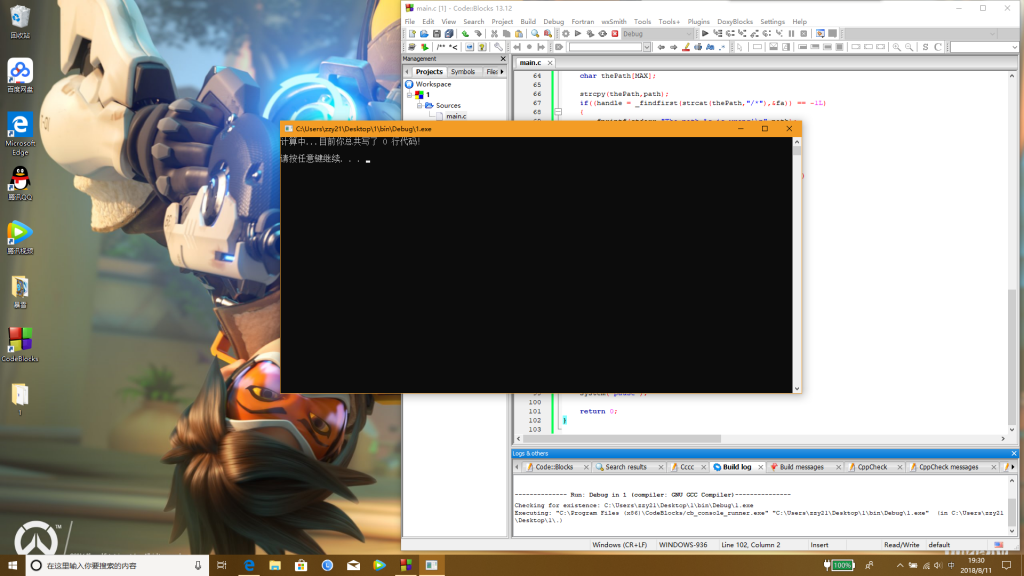Click the C comment toolbar icon
1024x576 pixels.
click(x=938, y=47)
